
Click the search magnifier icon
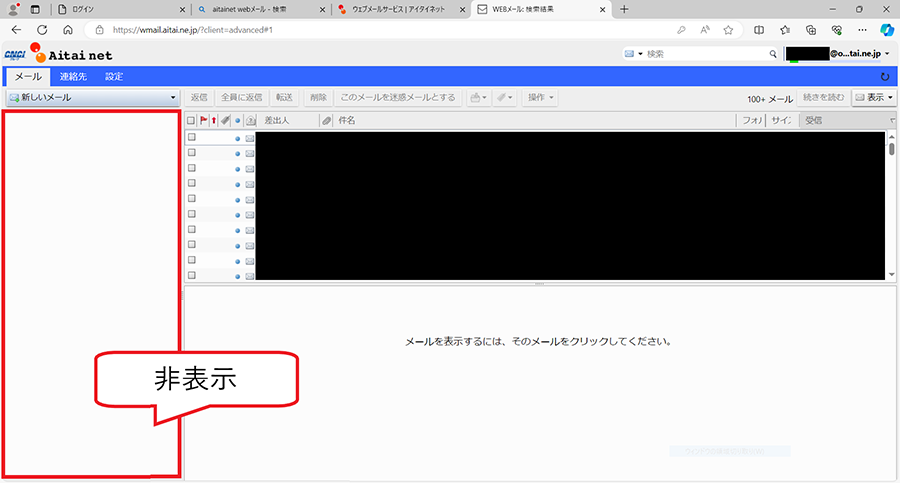coord(773,54)
